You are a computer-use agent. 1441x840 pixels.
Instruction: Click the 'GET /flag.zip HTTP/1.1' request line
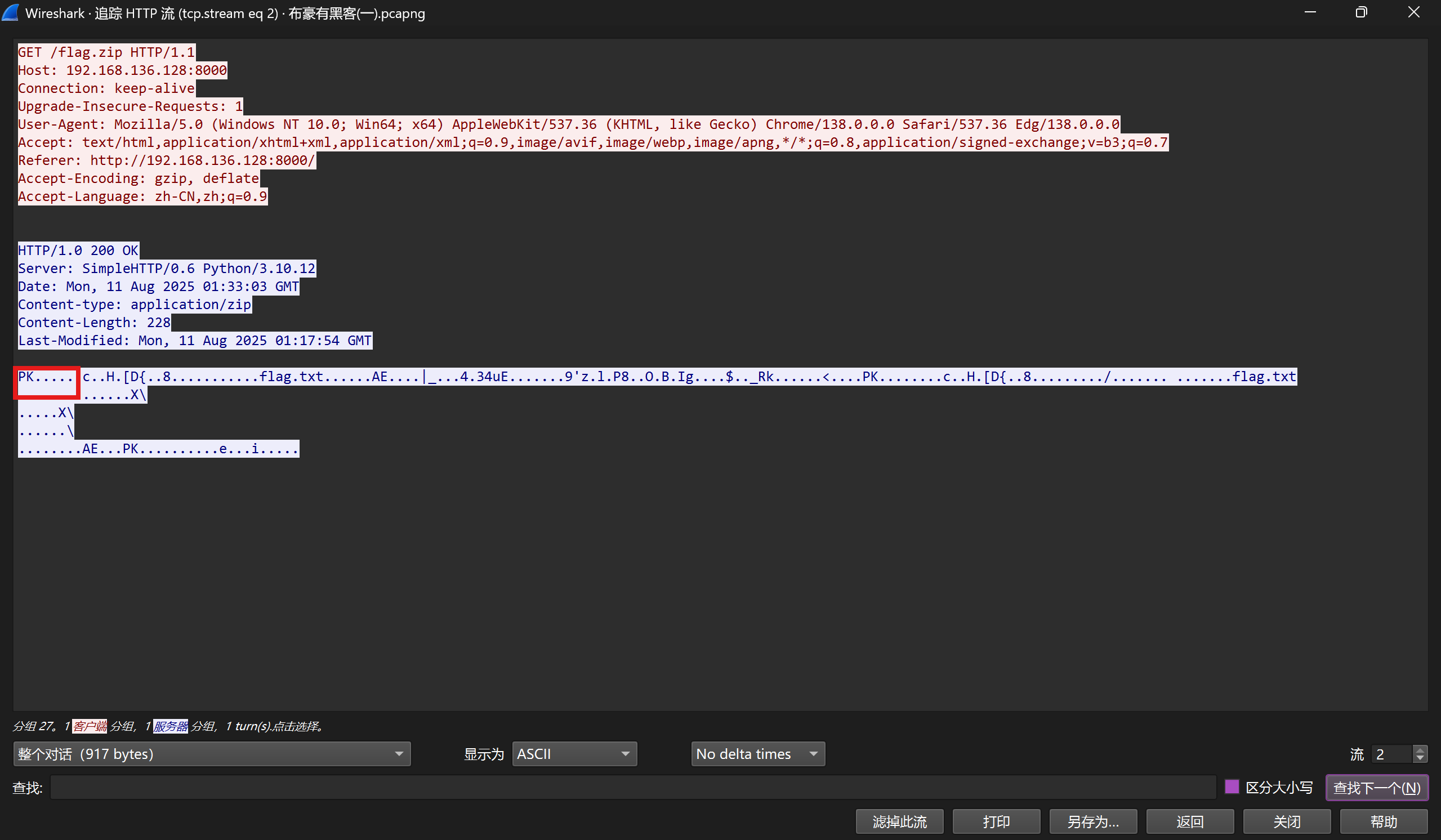pos(106,52)
